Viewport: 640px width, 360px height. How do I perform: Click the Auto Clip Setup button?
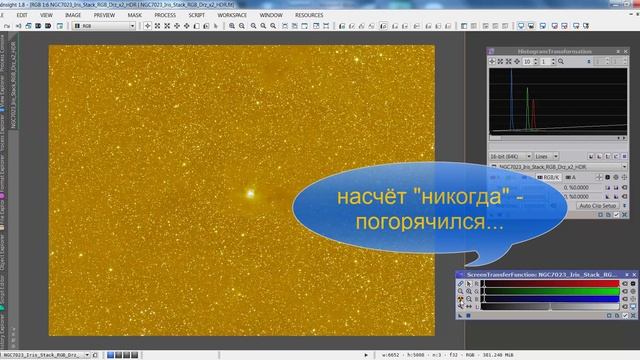[598, 206]
